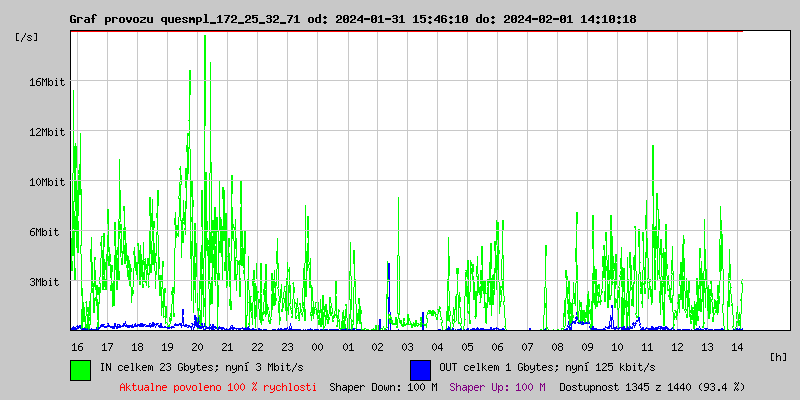
Task: Select hour 00 on the time axis
Action: click(318, 346)
